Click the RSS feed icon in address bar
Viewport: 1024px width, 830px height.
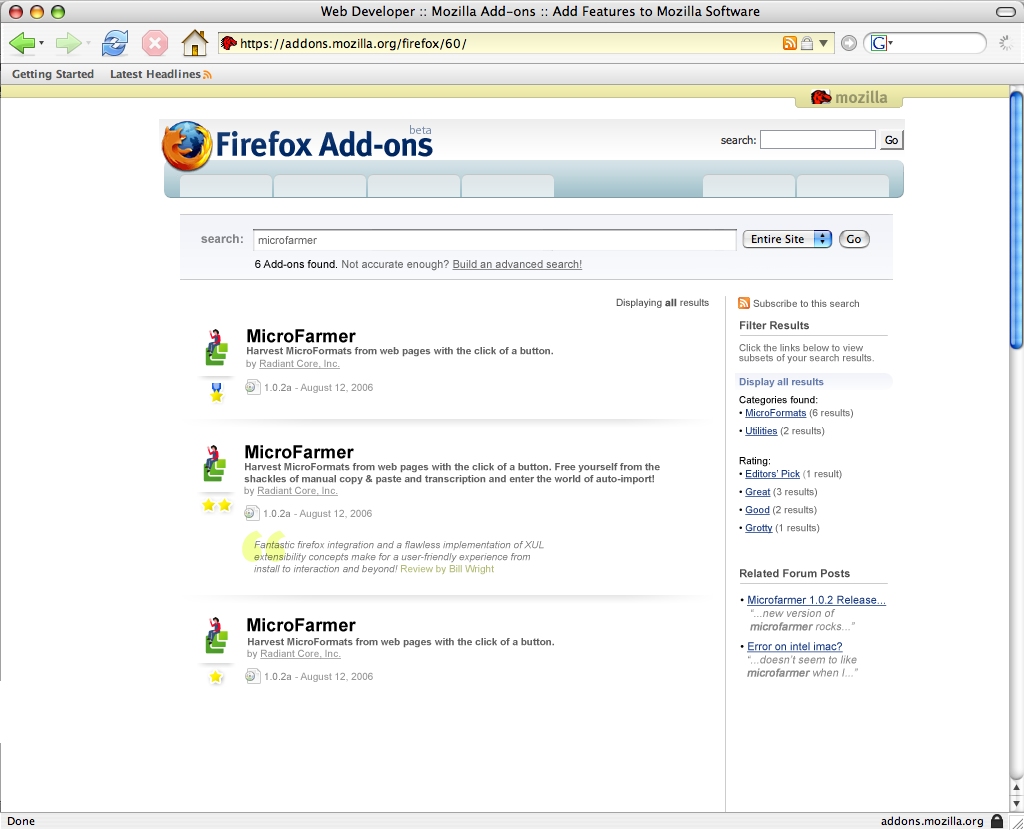point(790,44)
